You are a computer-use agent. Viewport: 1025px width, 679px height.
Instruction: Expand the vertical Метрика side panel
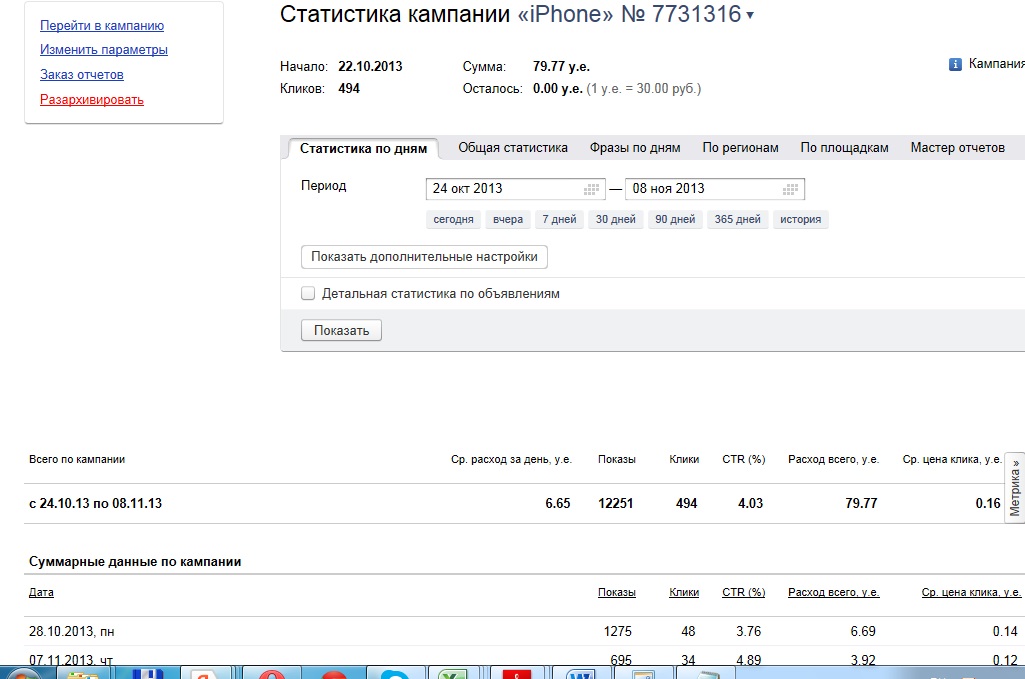[1015, 488]
